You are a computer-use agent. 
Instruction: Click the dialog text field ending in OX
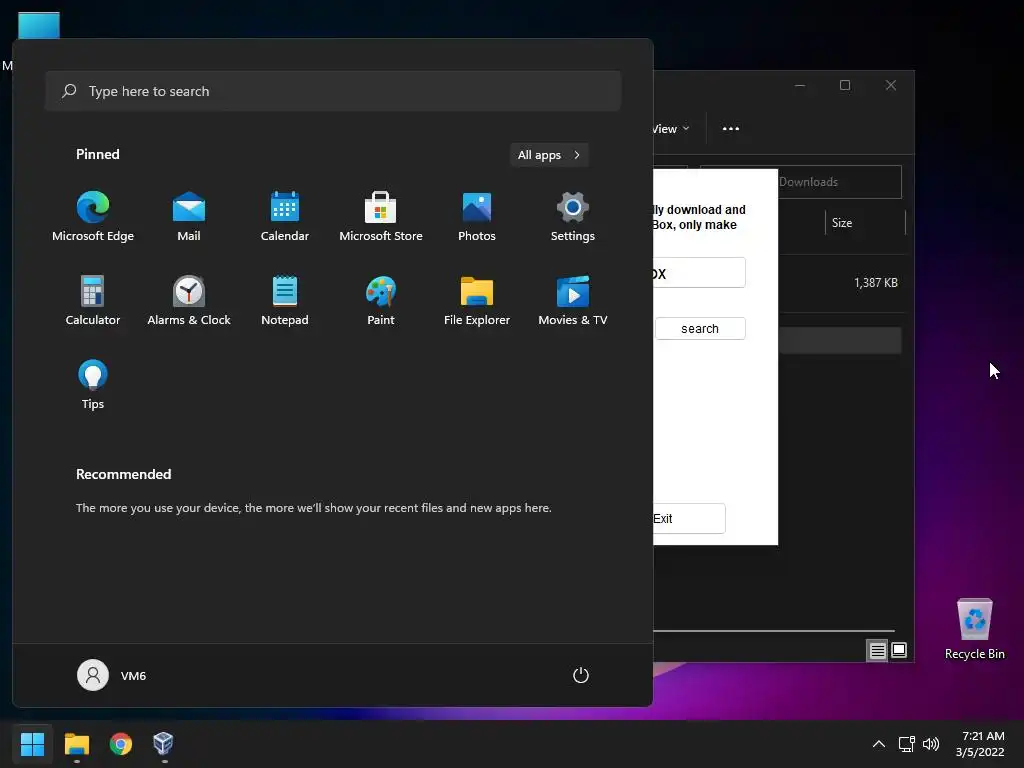coord(699,272)
